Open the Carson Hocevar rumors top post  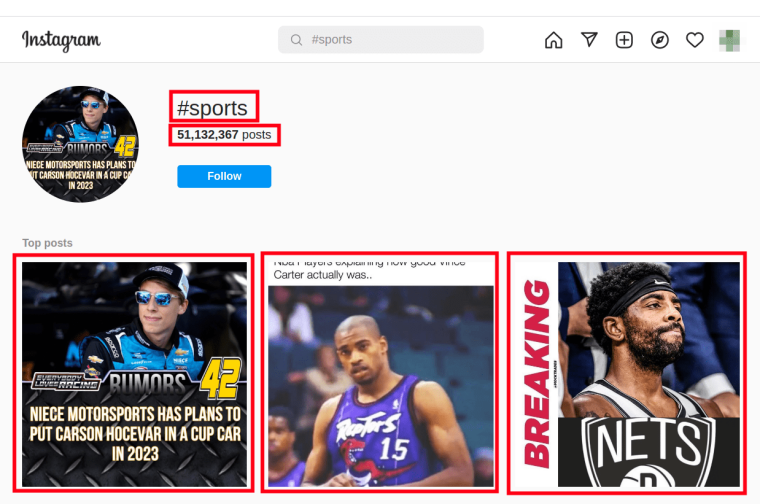134,375
